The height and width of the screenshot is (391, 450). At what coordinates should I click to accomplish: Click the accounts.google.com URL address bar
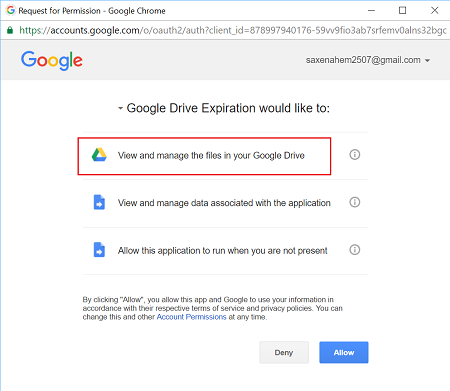(x=232, y=30)
